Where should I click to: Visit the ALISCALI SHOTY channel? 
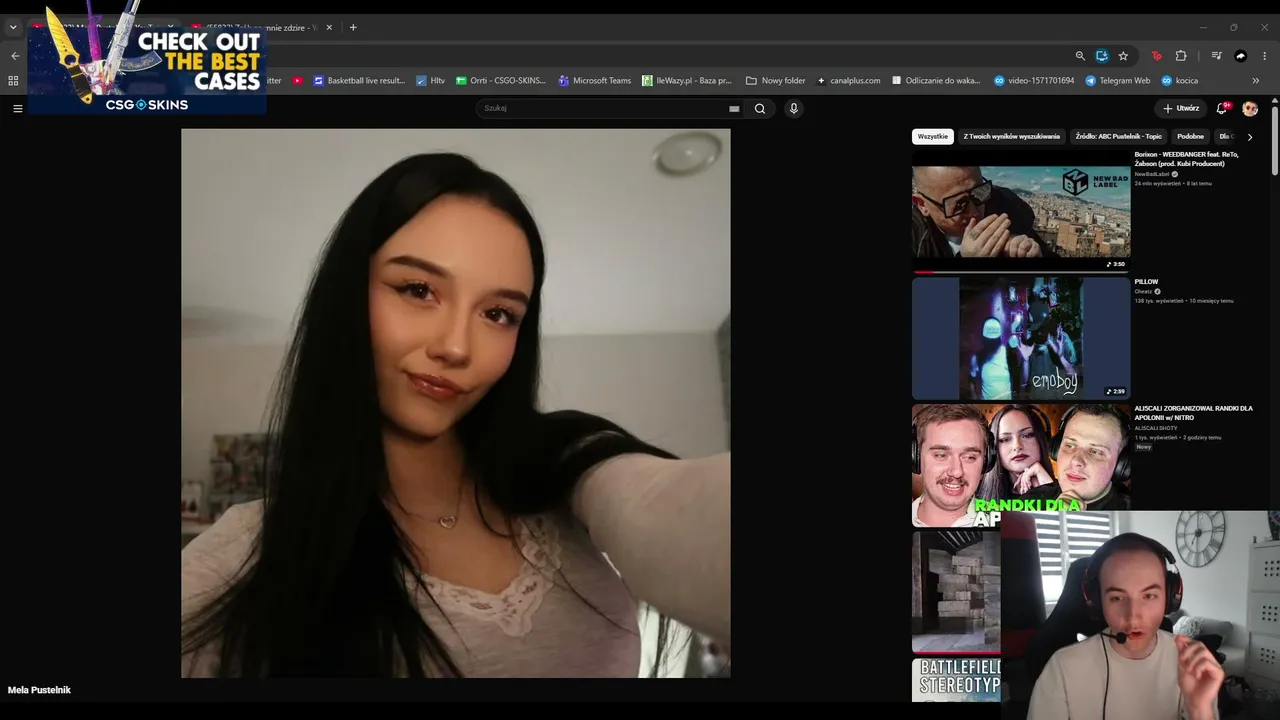tap(1155, 428)
